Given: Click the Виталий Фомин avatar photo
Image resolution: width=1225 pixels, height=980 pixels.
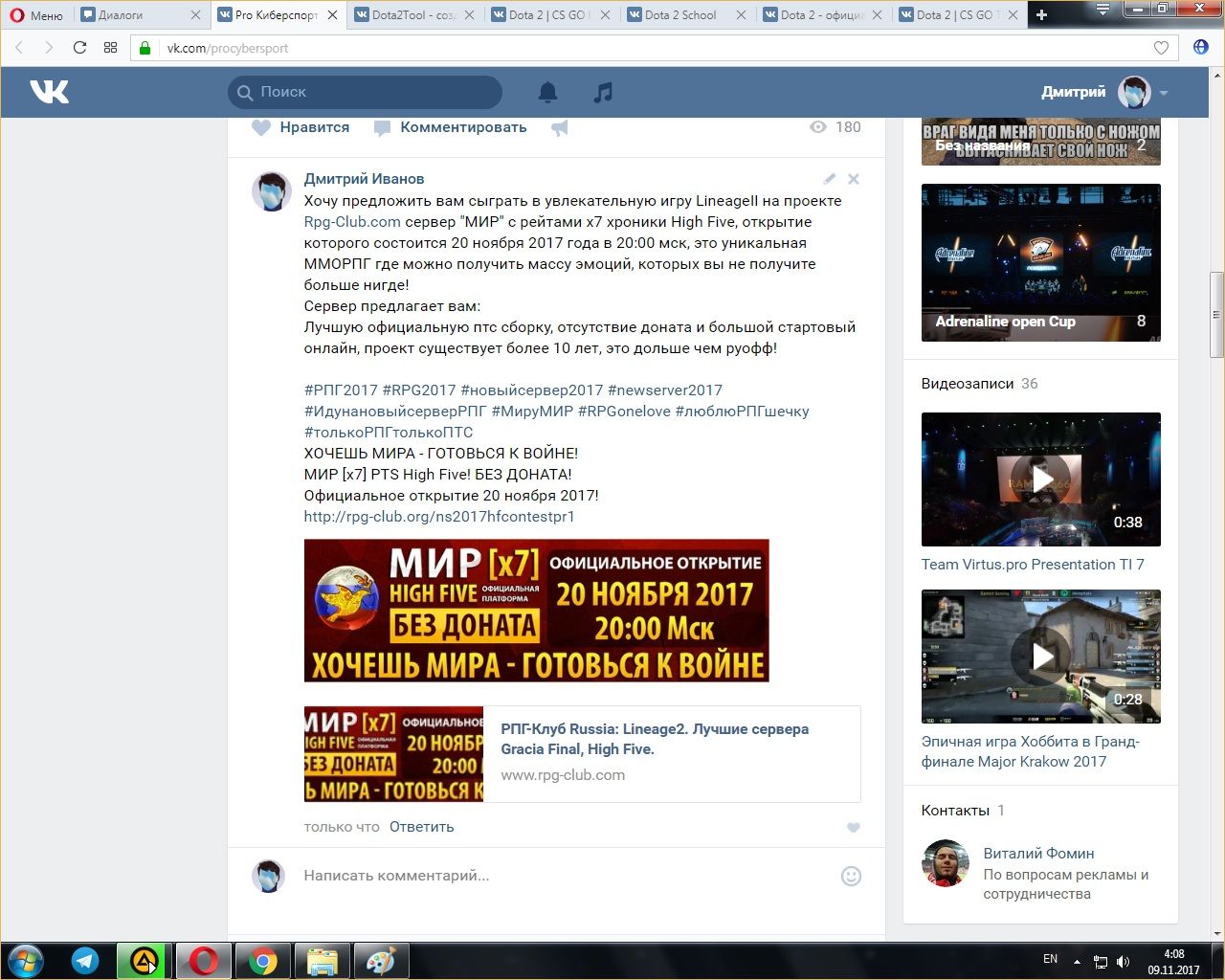Looking at the screenshot, I should coord(945,863).
